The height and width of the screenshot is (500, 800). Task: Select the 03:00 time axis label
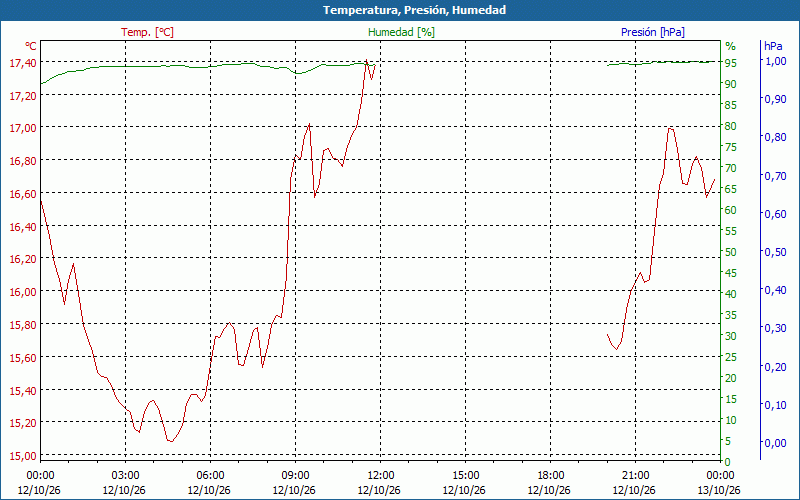point(126,476)
